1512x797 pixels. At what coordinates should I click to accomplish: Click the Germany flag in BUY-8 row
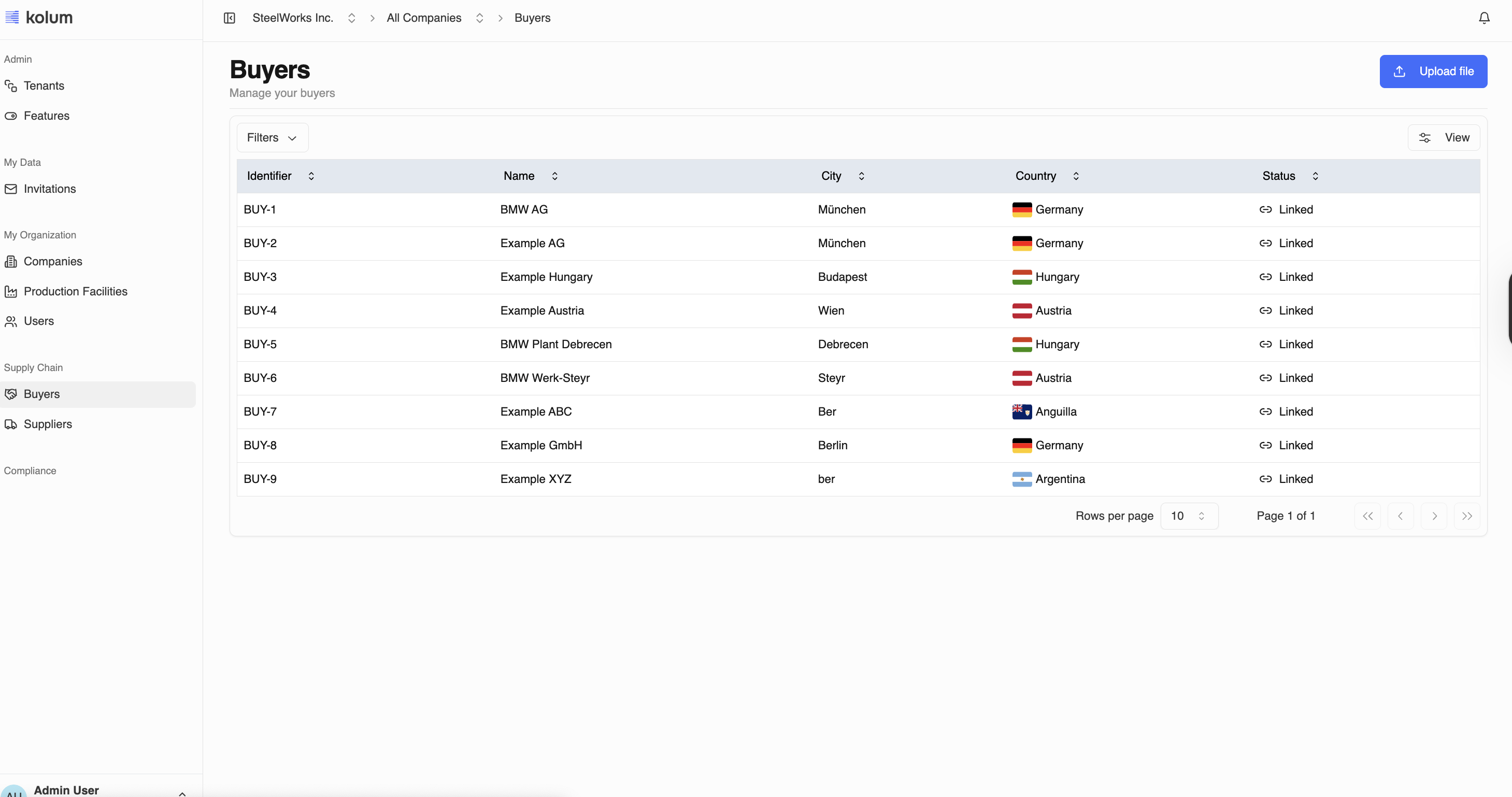1021,446
